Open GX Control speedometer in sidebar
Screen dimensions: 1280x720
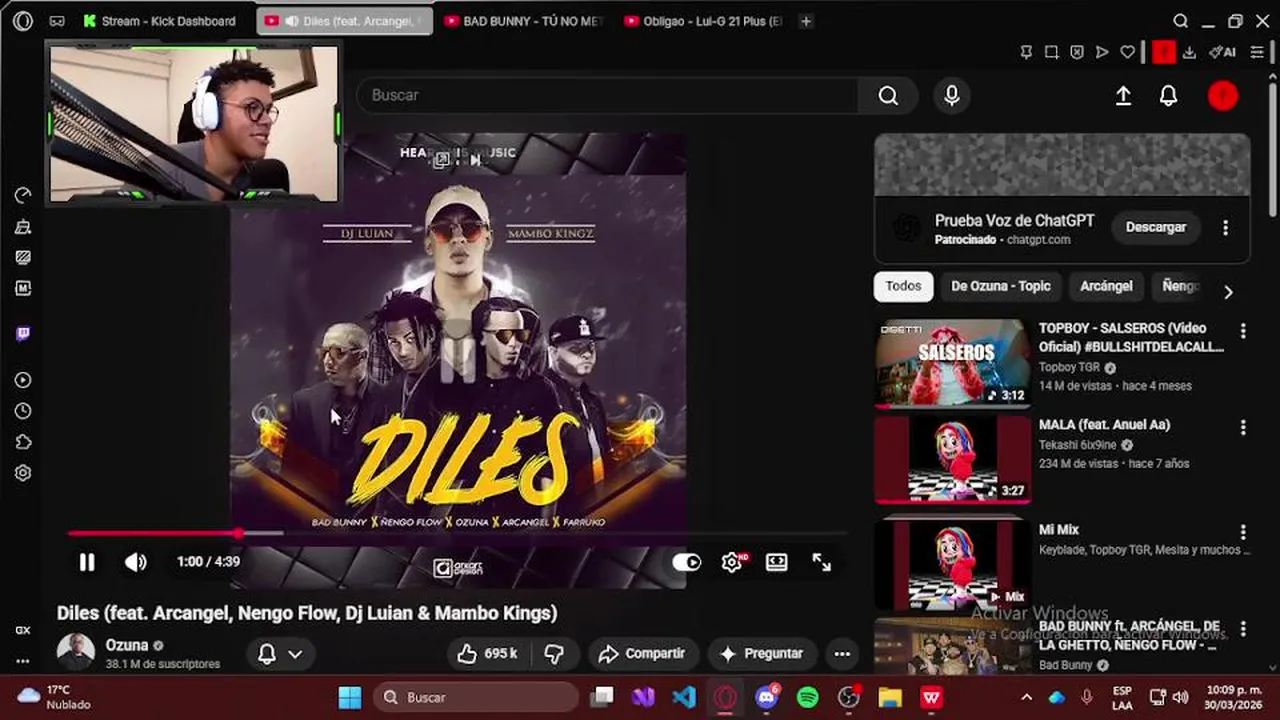tap(23, 196)
